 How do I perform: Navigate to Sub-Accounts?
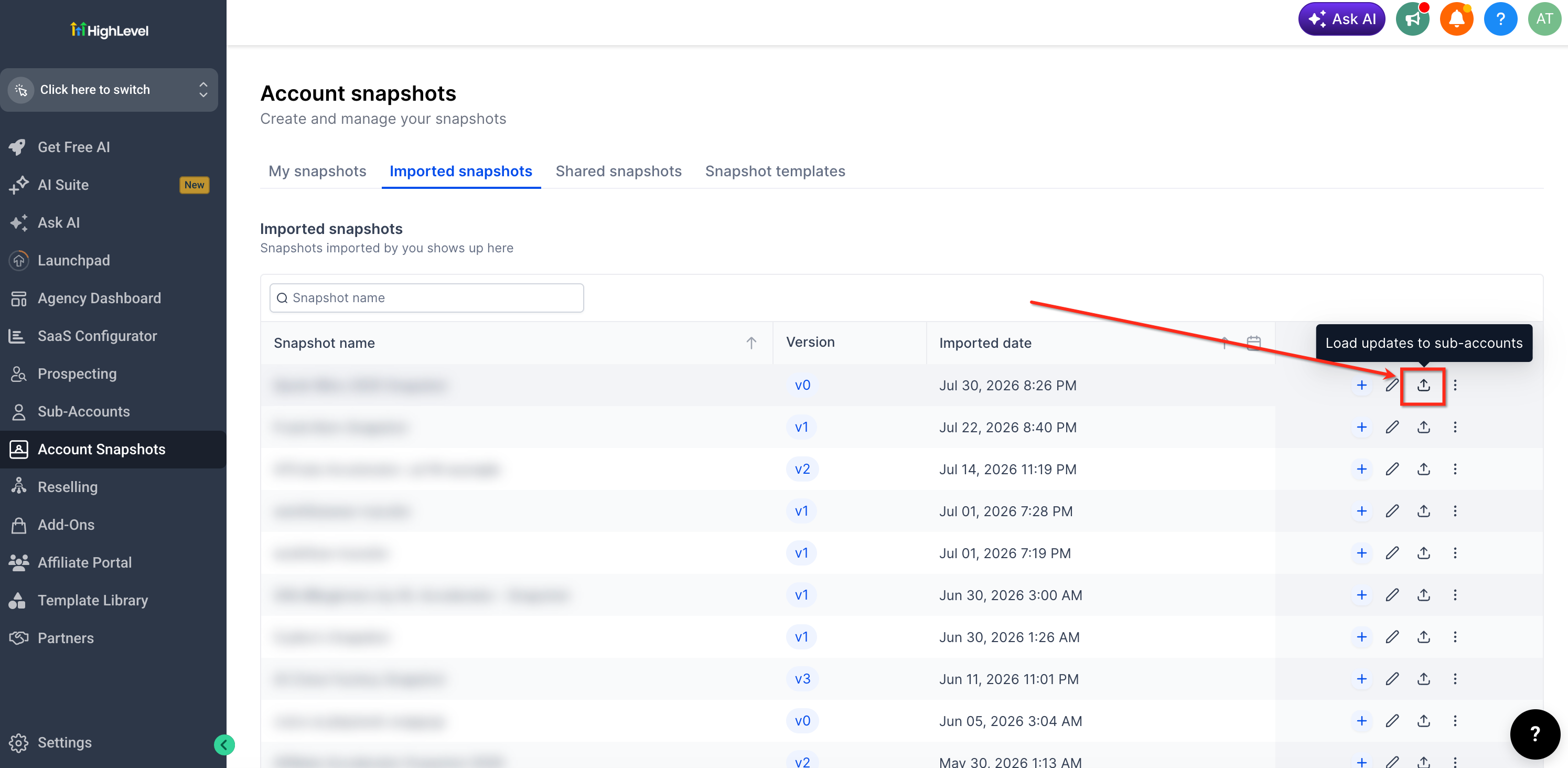(83, 411)
